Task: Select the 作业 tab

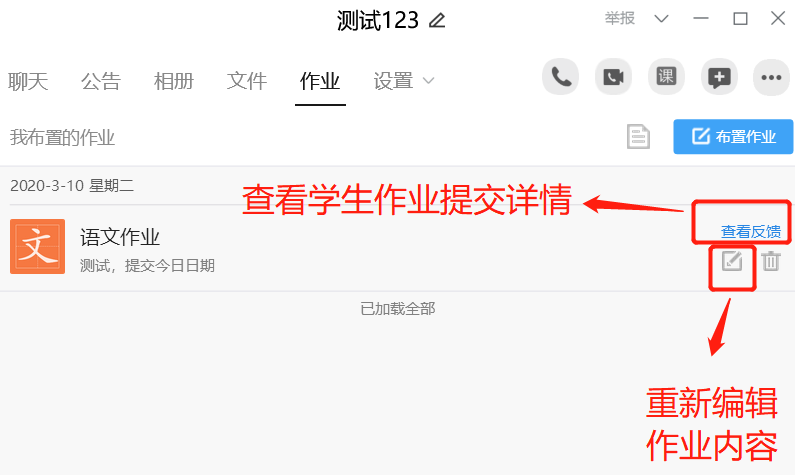Action: (320, 81)
